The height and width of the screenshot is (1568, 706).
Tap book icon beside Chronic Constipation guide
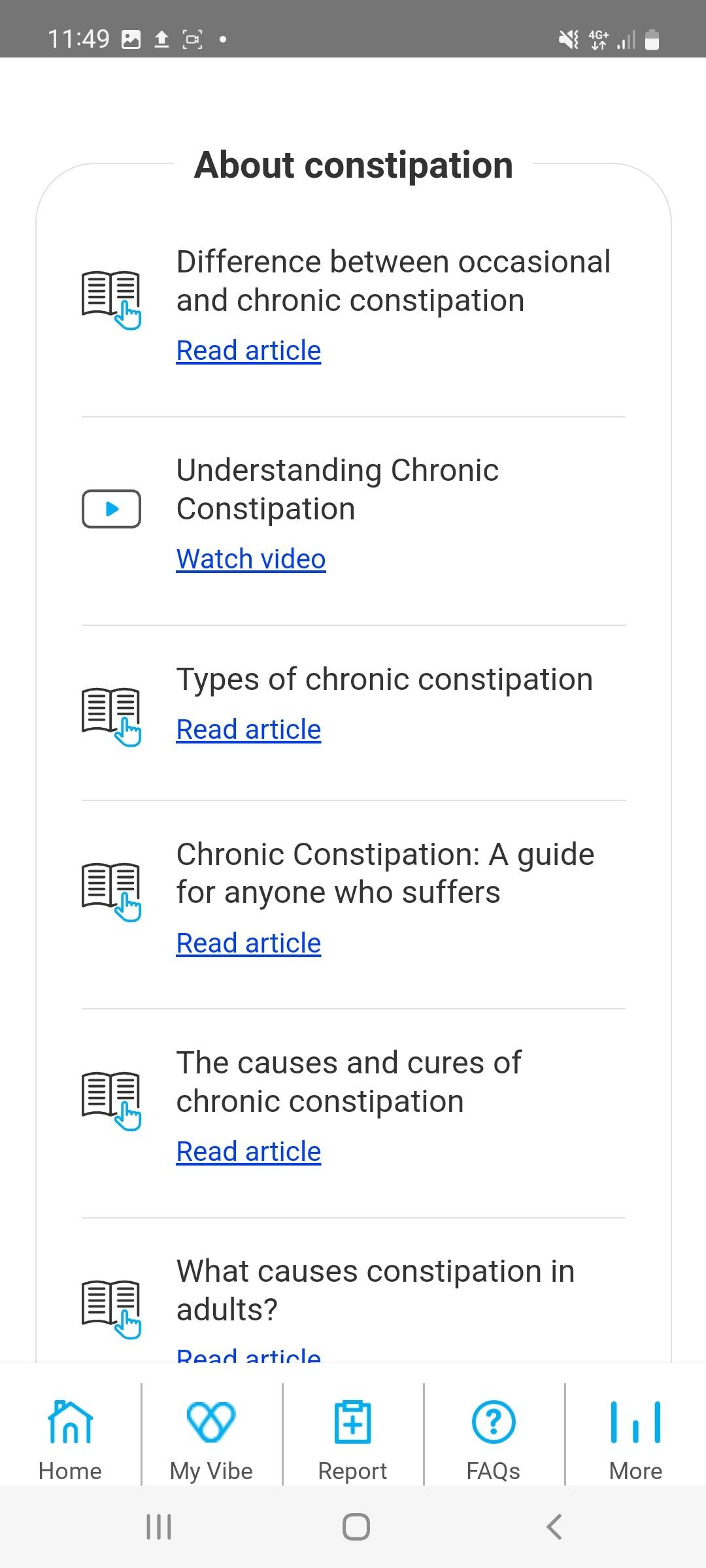(x=111, y=892)
